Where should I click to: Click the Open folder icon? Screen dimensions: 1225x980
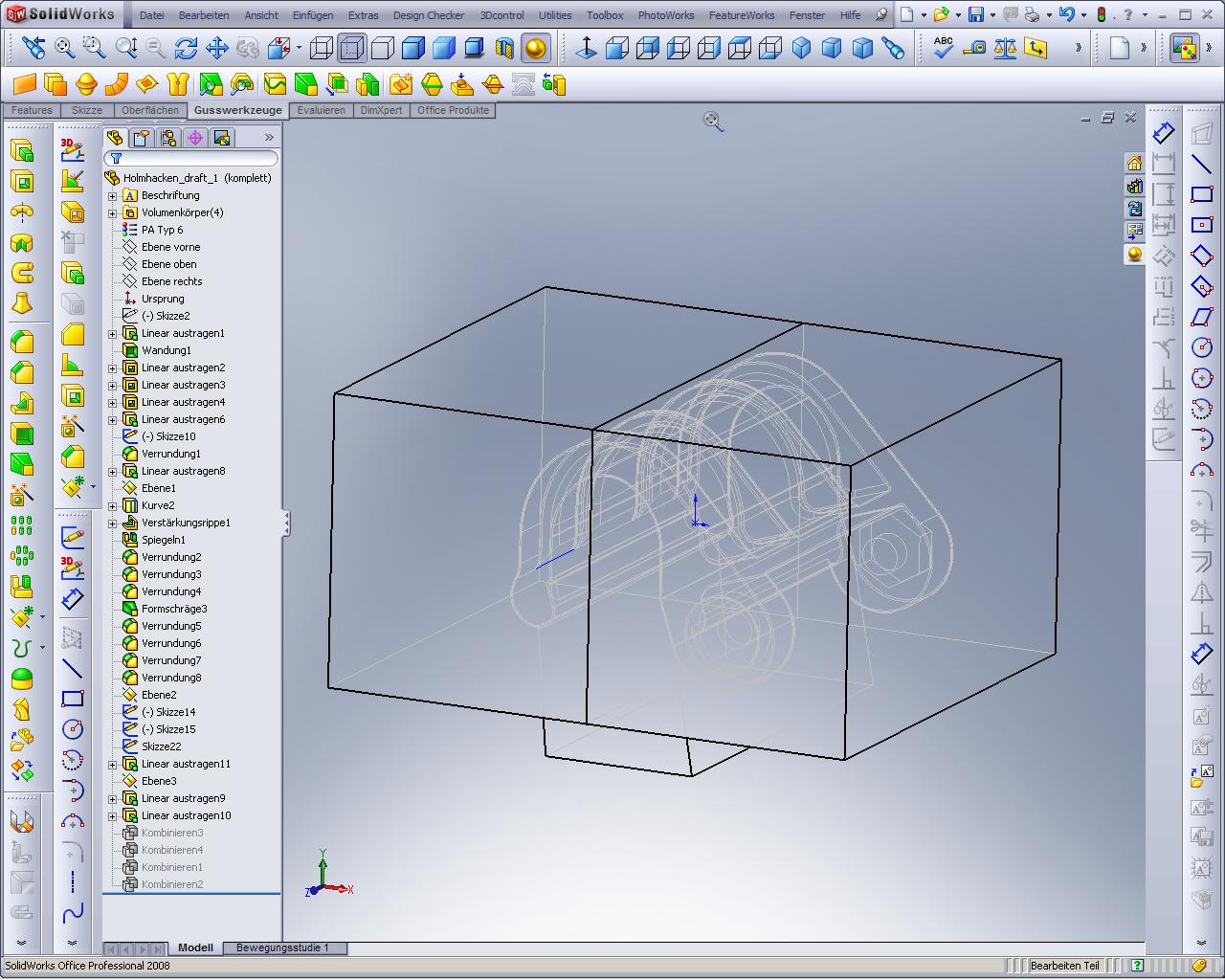(x=942, y=14)
